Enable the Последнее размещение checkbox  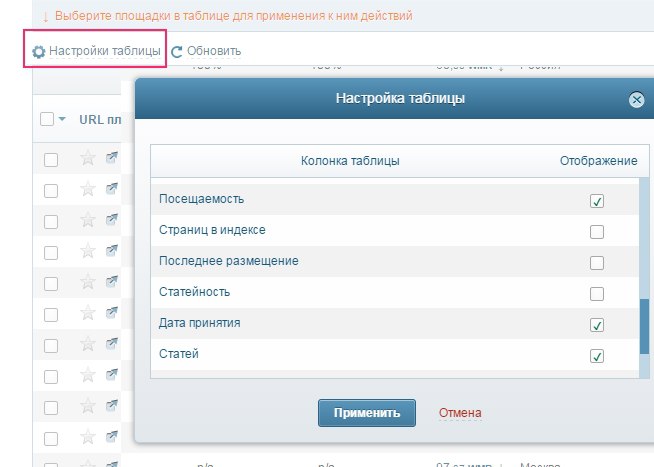tap(597, 263)
